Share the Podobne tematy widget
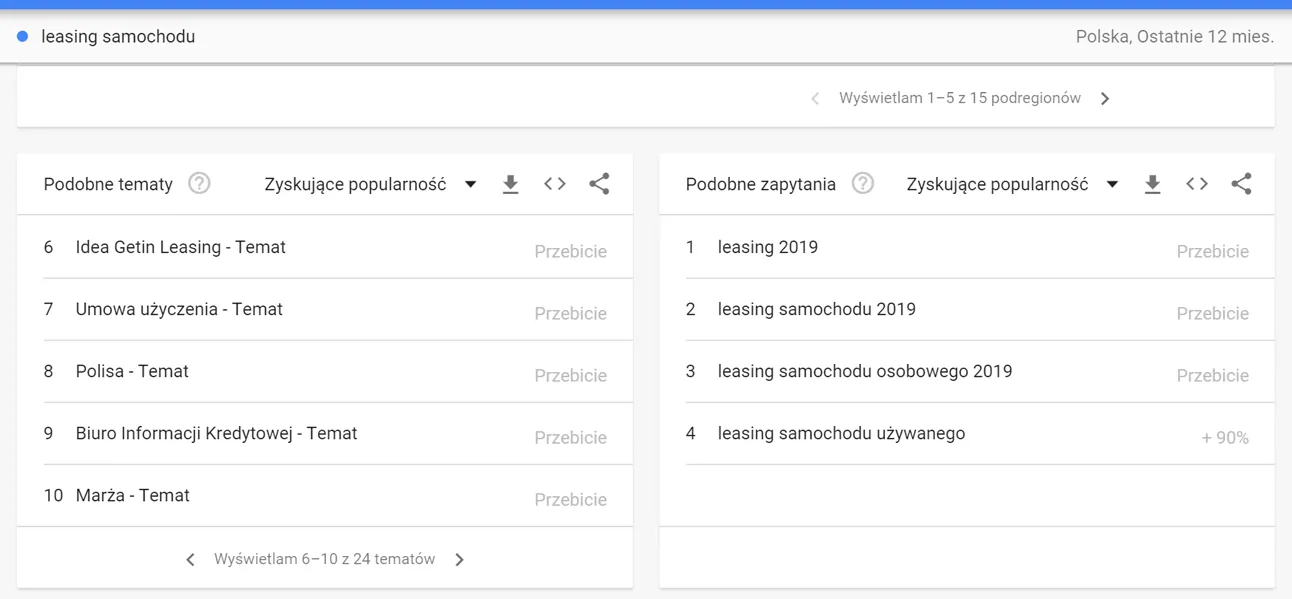 [x=599, y=184]
